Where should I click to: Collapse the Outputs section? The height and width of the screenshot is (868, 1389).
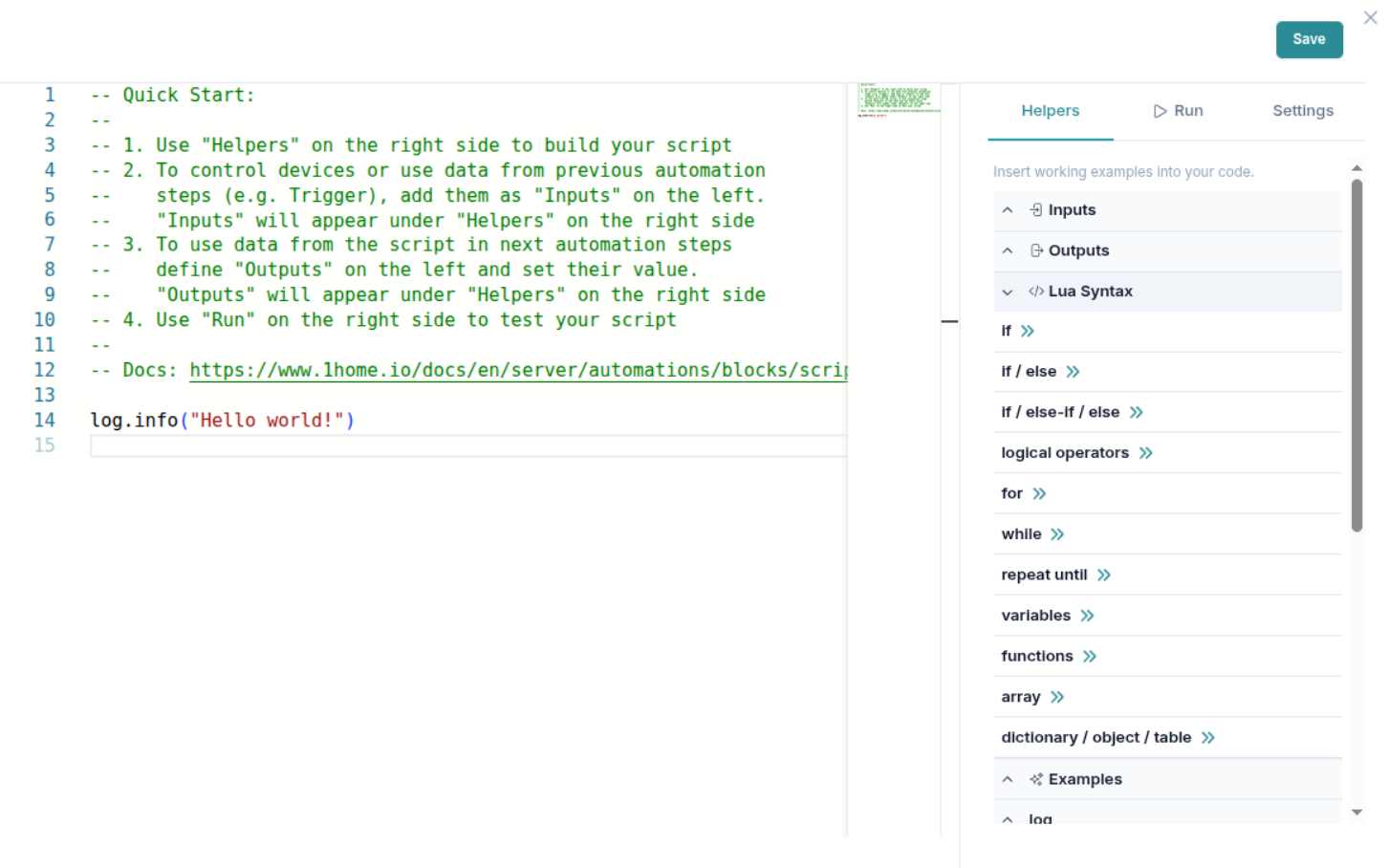1007,250
